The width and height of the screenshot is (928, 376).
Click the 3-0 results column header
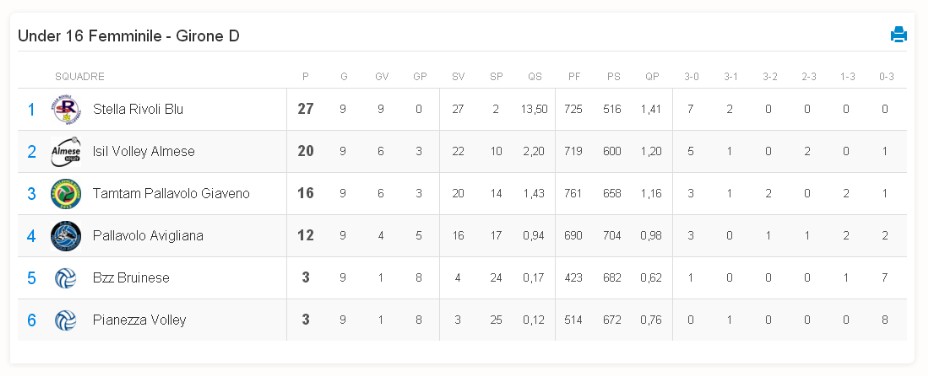[691, 76]
